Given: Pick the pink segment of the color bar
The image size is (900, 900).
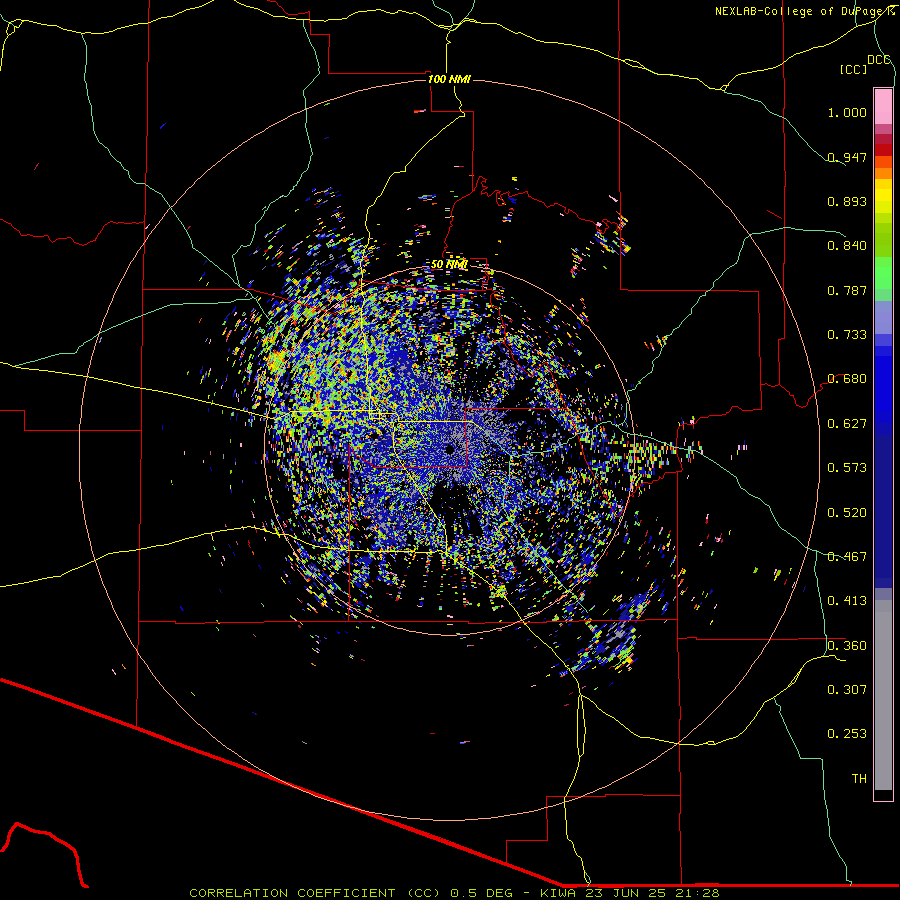Looking at the screenshot, I should click(x=883, y=106).
